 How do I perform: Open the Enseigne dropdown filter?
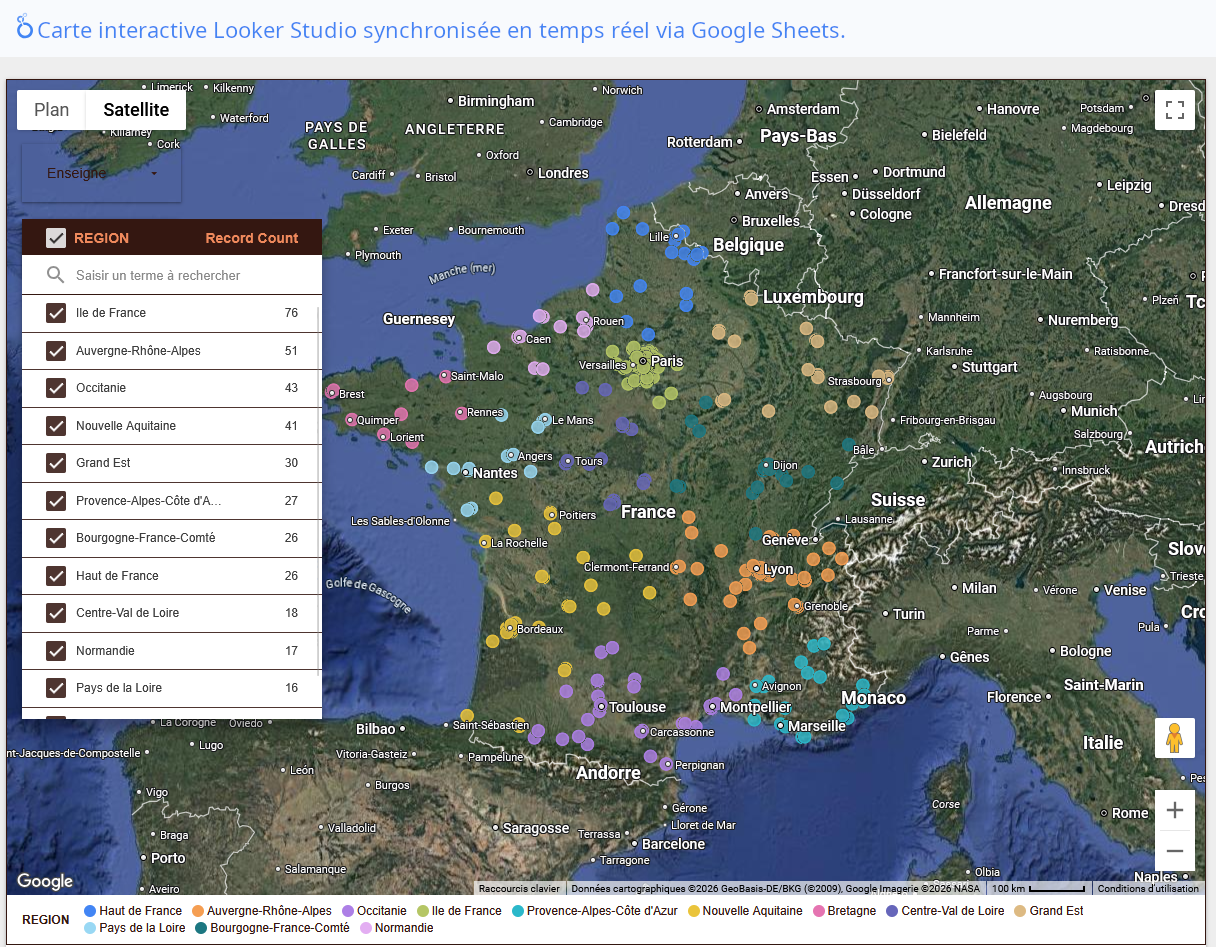[x=101, y=173]
